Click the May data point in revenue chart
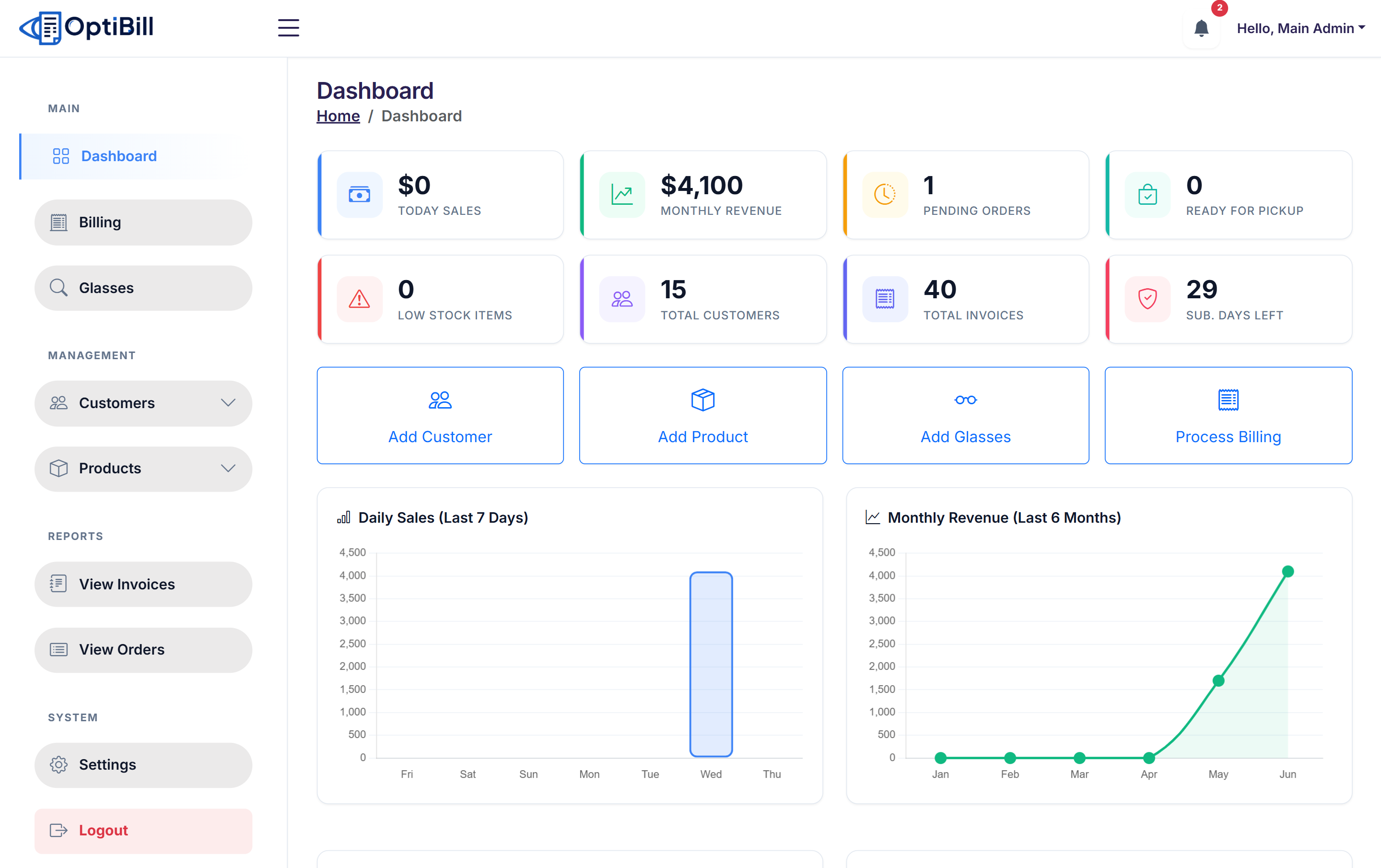Viewport: 1381px width, 868px height. point(1219,681)
